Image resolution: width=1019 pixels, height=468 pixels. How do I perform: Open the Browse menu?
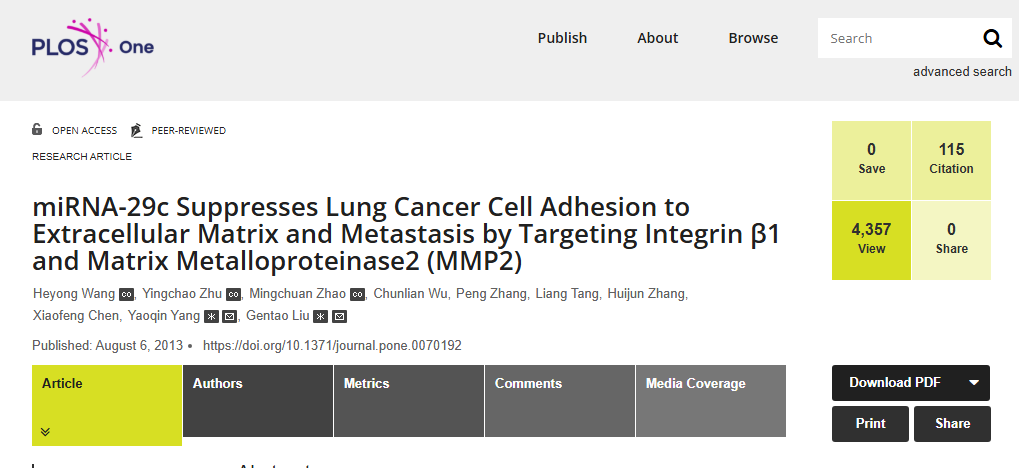[x=753, y=38]
